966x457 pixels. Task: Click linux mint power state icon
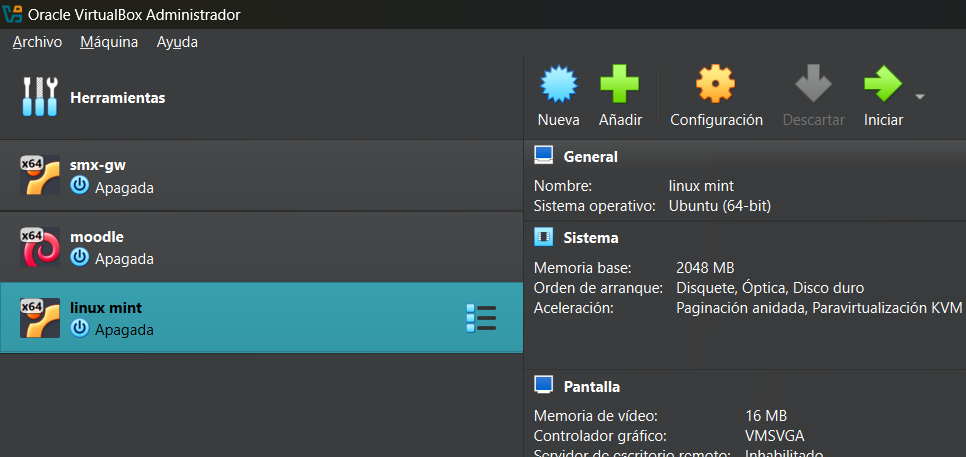(x=79, y=328)
